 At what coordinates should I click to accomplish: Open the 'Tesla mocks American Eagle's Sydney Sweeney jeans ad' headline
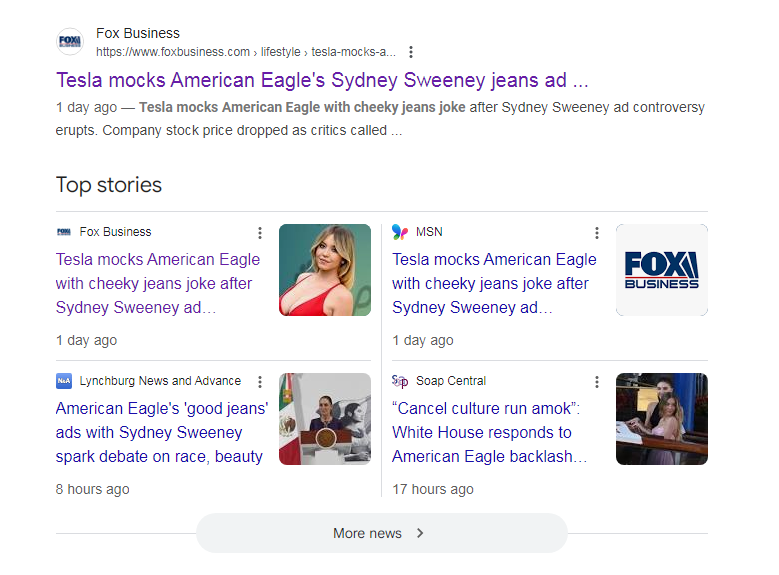(322, 80)
